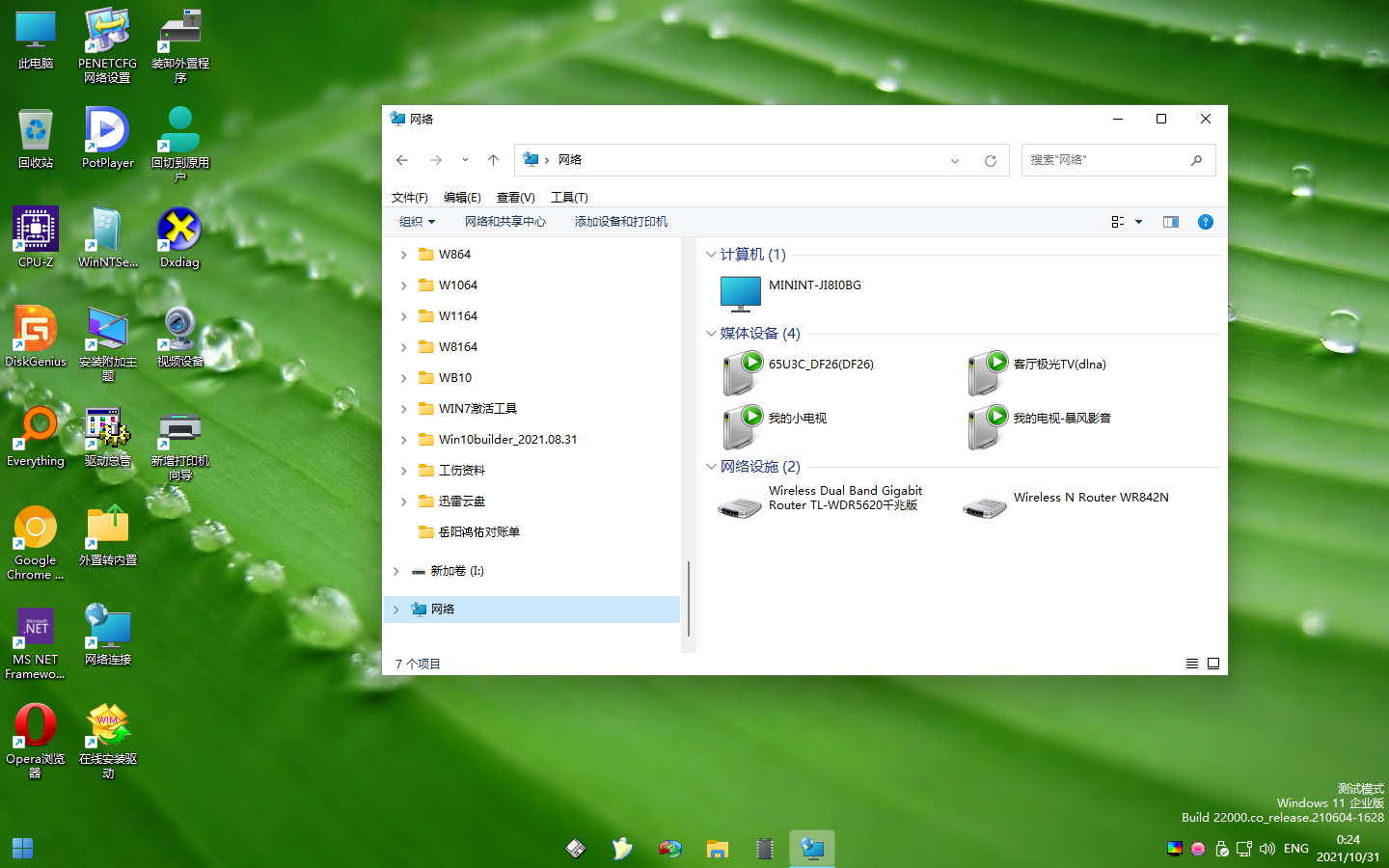Expand the WIN7激活工具 folder in tree
1389x868 pixels.
pyautogui.click(x=403, y=409)
